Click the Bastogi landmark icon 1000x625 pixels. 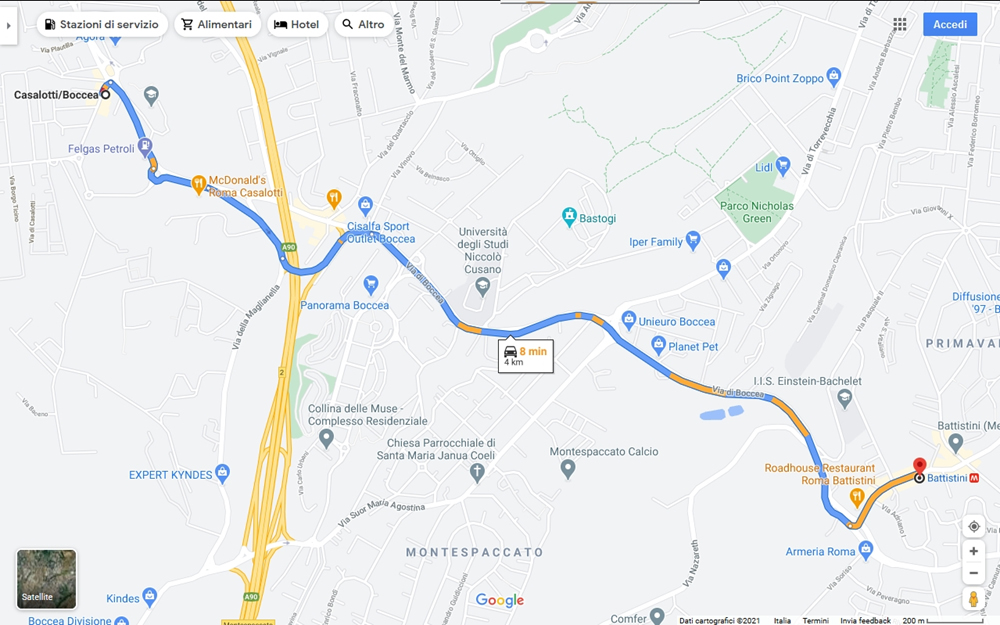pos(569,217)
